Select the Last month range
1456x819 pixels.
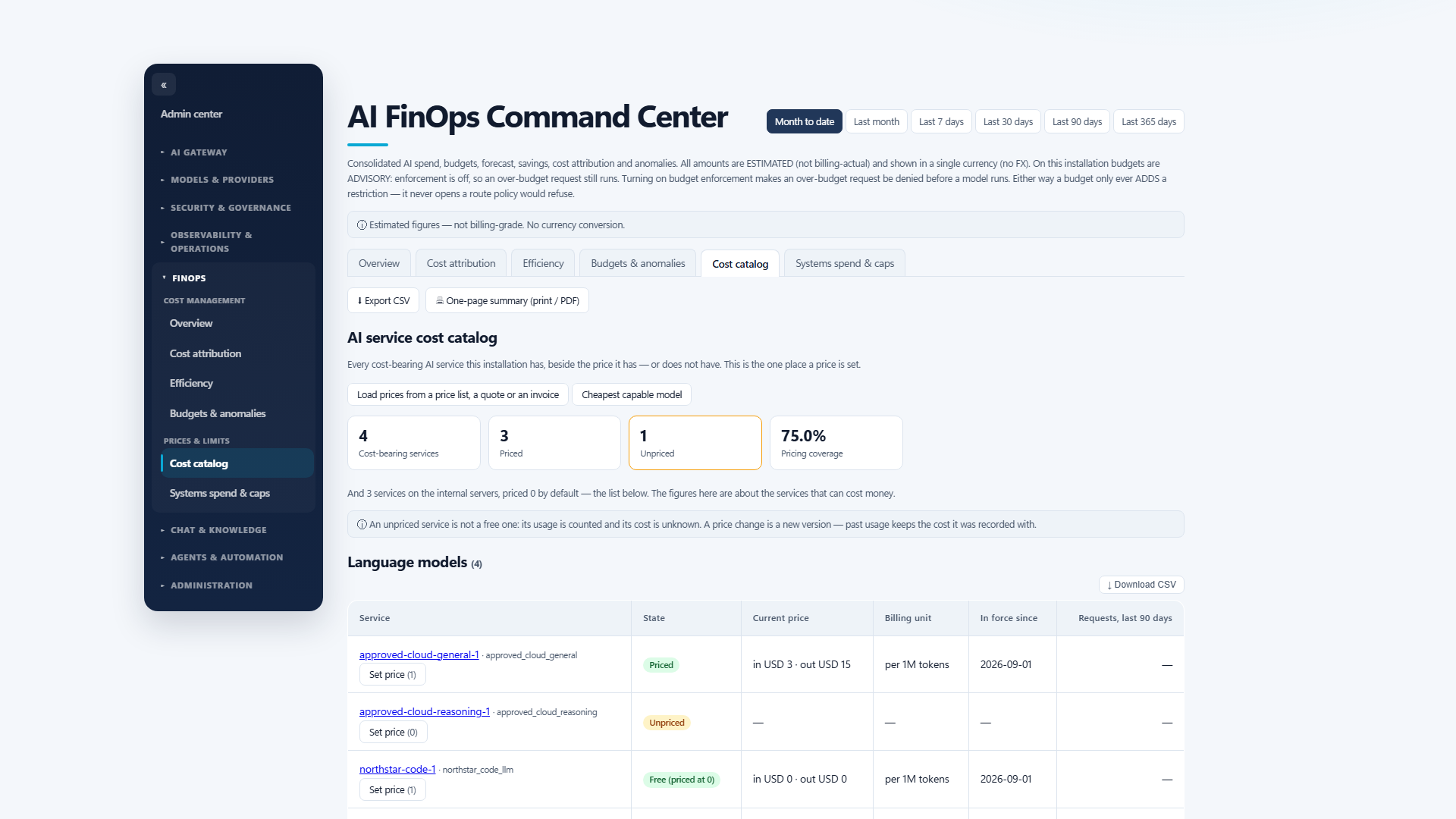[877, 121]
